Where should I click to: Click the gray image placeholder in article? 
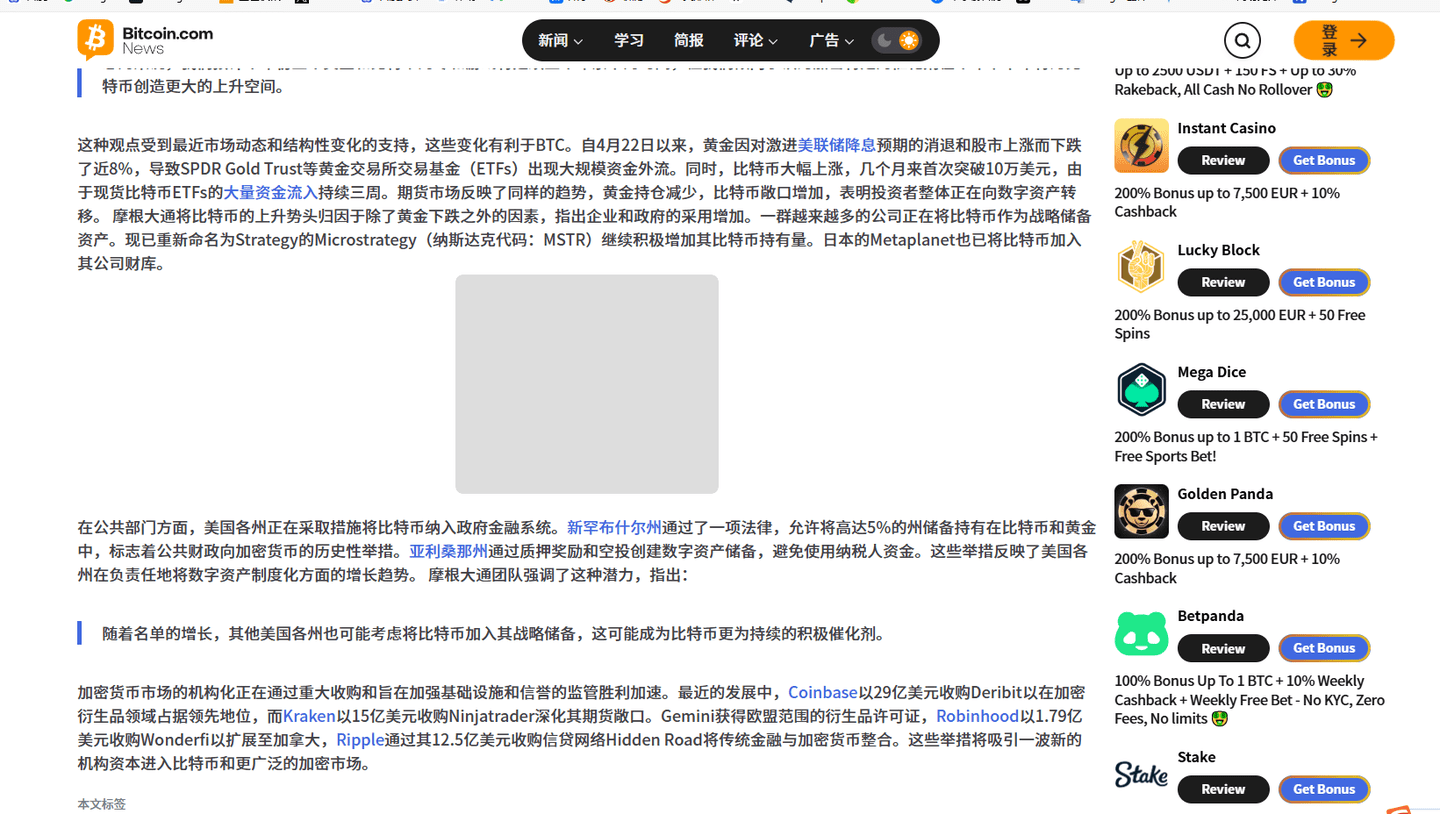click(x=587, y=384)
